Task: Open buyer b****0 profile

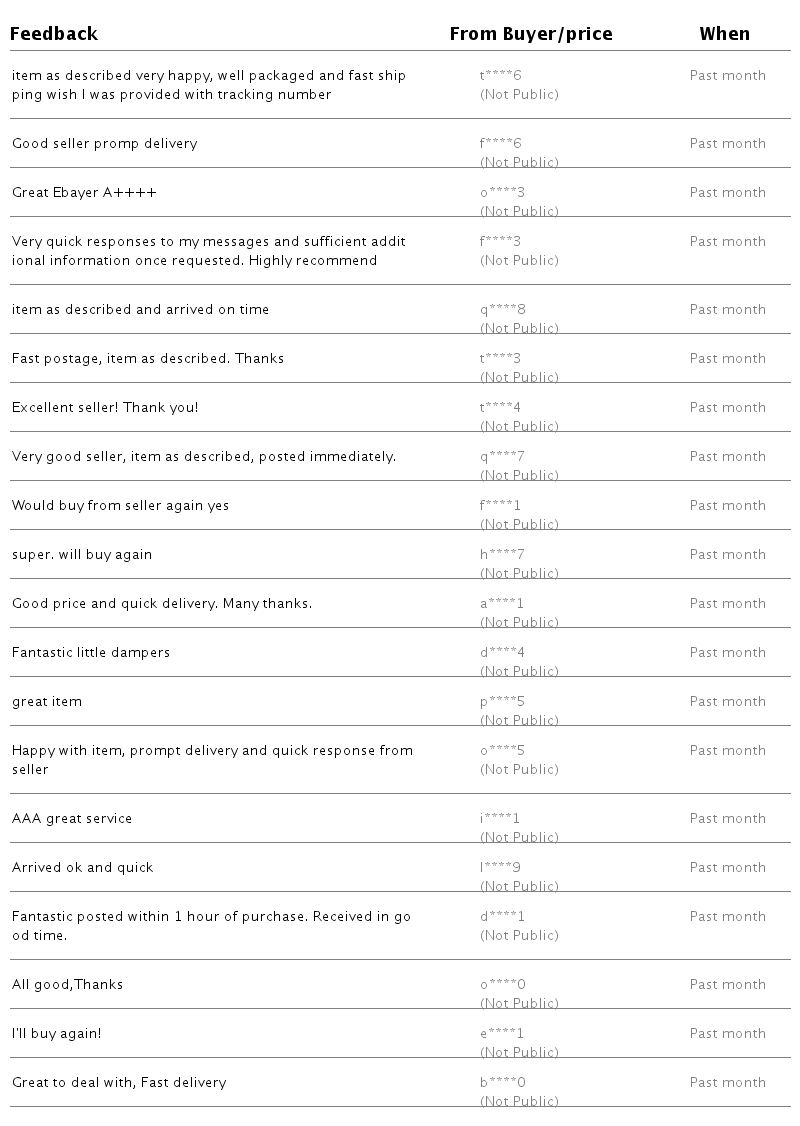Action: (502, 1082)
